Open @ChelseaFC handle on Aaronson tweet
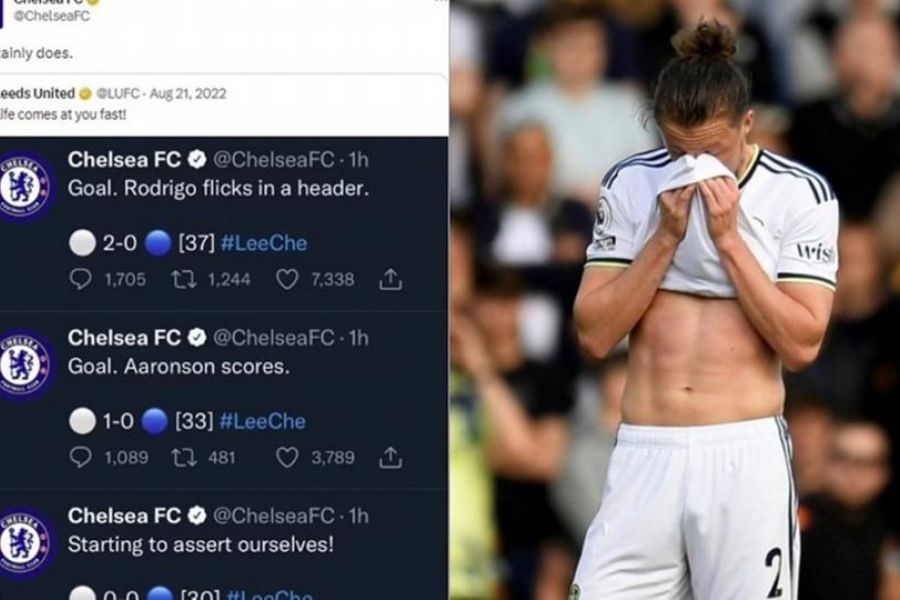The height and width of the screenshot is (600, 900). (x=274, y=338)
